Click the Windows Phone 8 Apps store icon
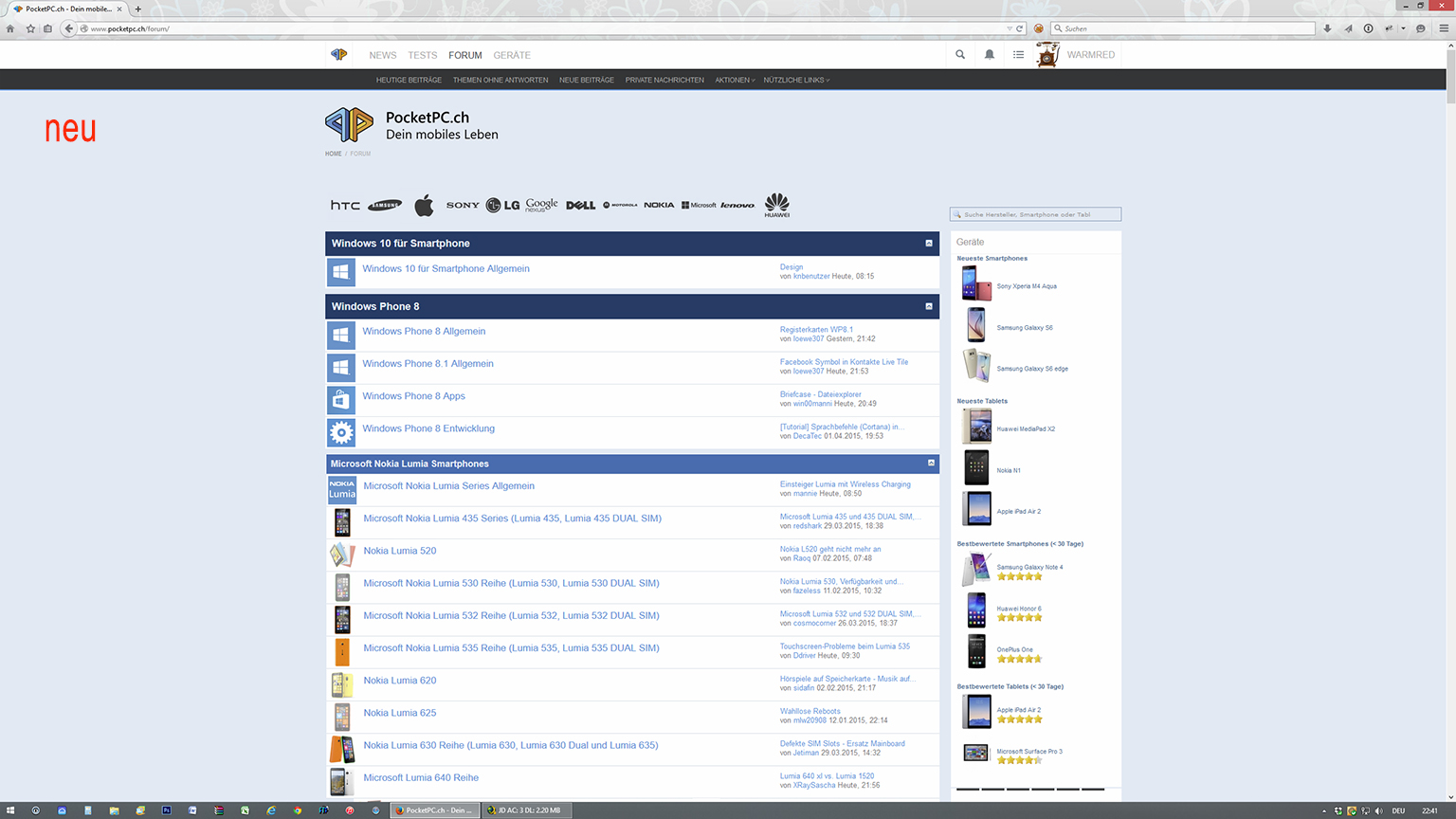Image resolution: width=1456 pixels, height=819 pixels. [x=341, y=400]
